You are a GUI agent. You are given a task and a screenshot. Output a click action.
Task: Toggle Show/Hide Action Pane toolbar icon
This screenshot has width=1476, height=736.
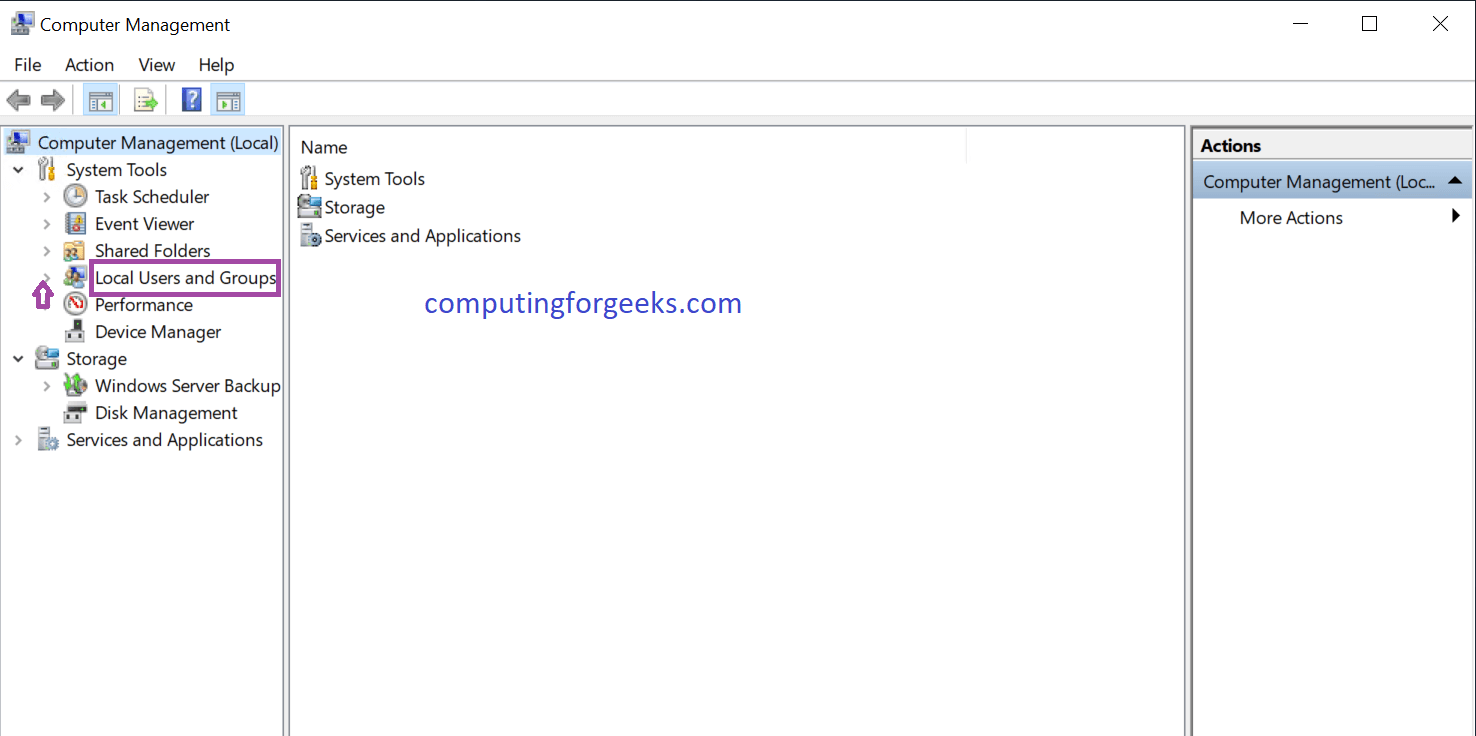pos(228,100)
